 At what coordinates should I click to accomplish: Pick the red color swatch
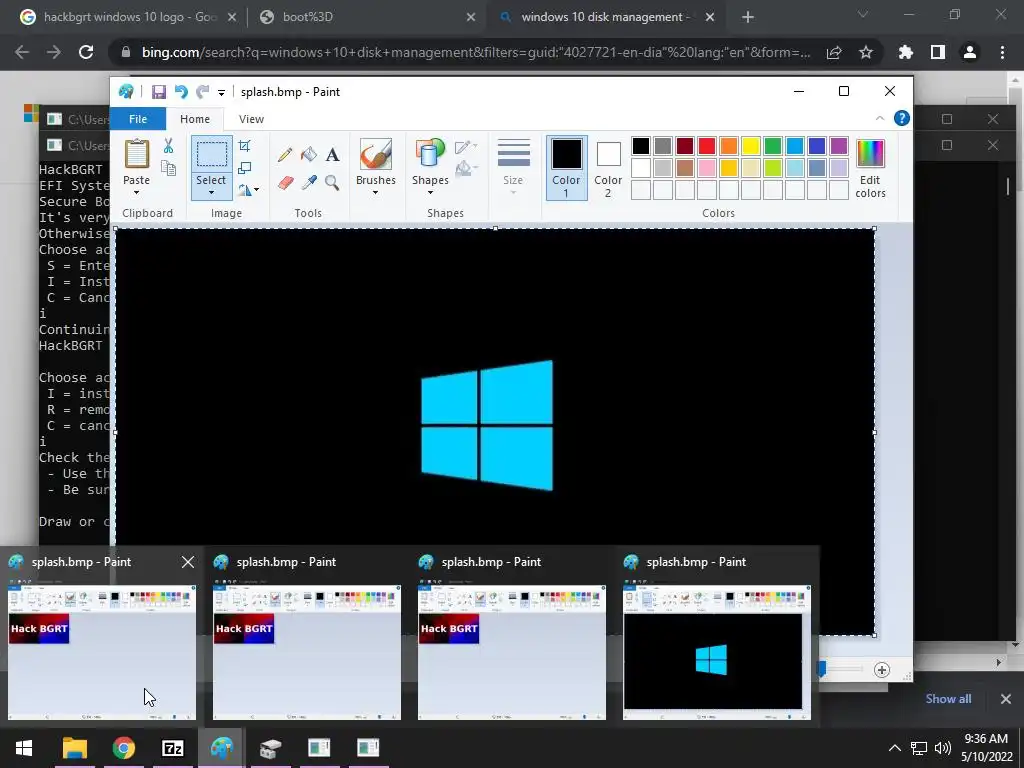click(x=707, y=146)
